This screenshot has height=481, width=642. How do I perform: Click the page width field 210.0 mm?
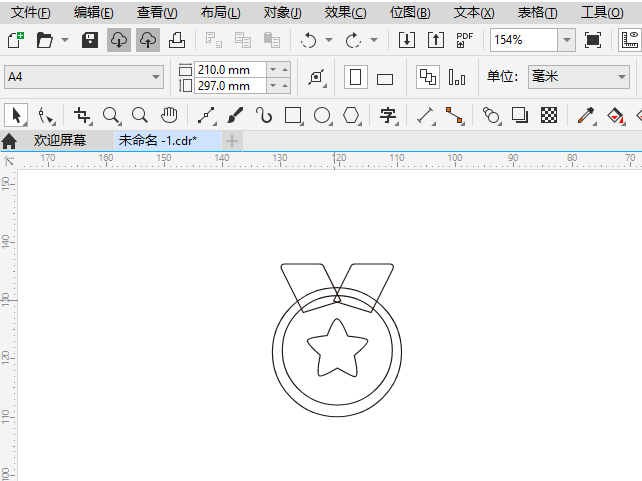click(231, 70)
